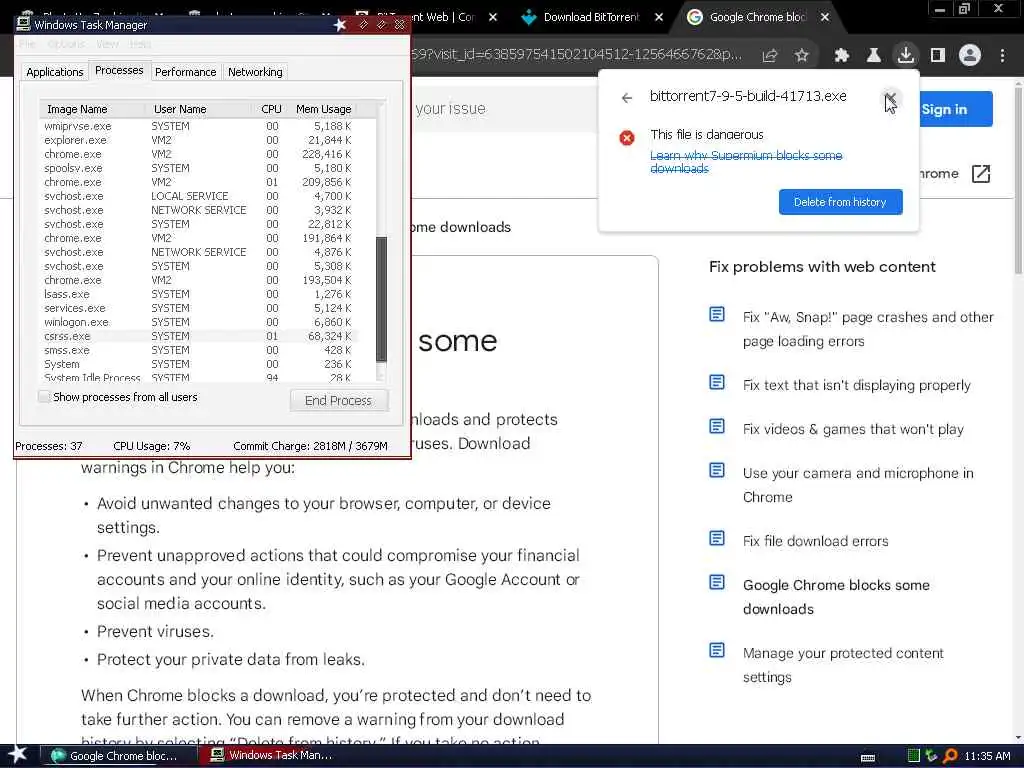Click the Task Manager process list scrollbar thumb
This screenshot has height=768, width=1024.
pyautogui.click(x=381, y=299)
